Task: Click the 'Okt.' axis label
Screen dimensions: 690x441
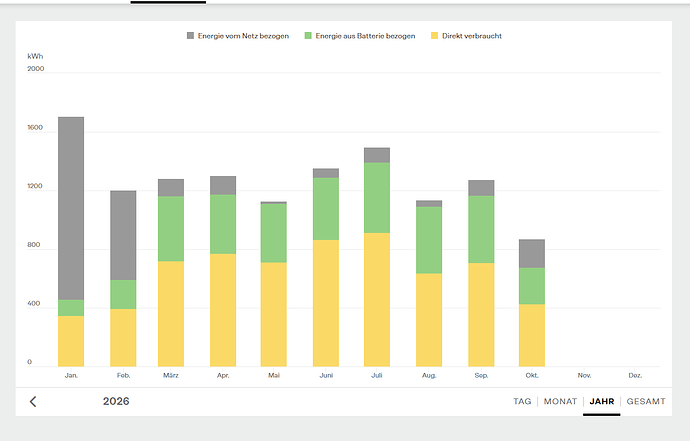Action: click(532, 375)
